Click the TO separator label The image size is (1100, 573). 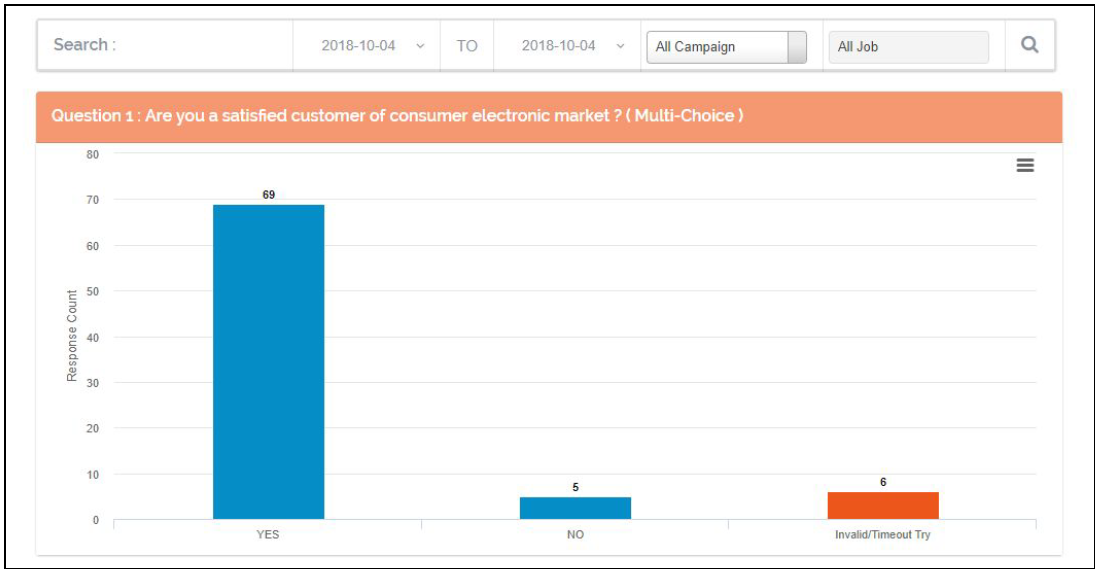tap(467, 46)
